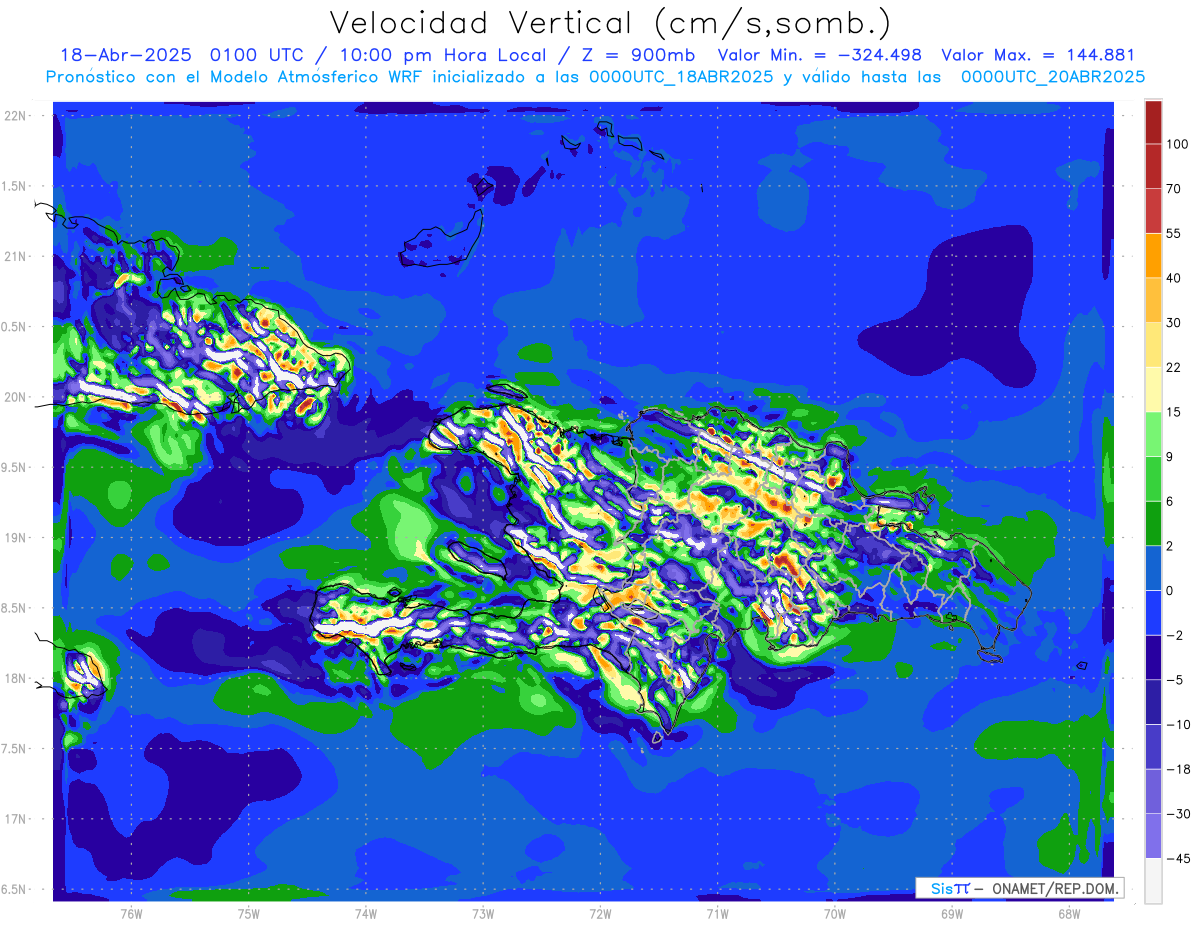The width and height of the screenshot is (1200, 927).
Task: Pick the light violet swatch between -45 and -30
Action: click(1153, 836)
